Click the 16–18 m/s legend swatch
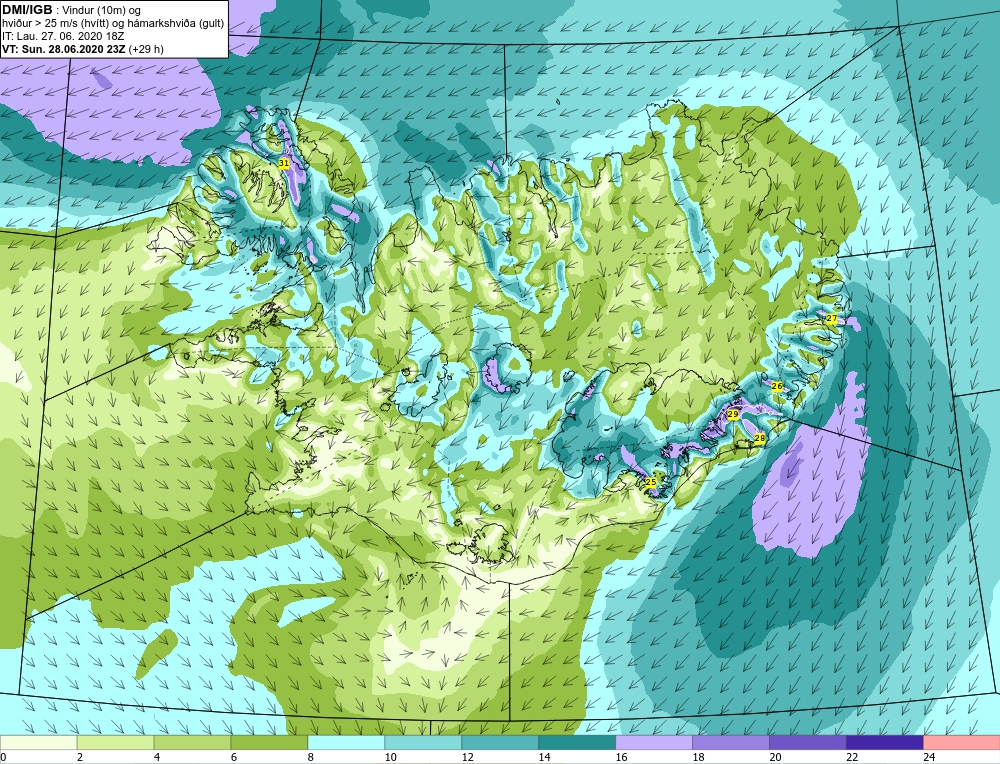This screenshot has height=764, width=1000. tap(654, 742)
